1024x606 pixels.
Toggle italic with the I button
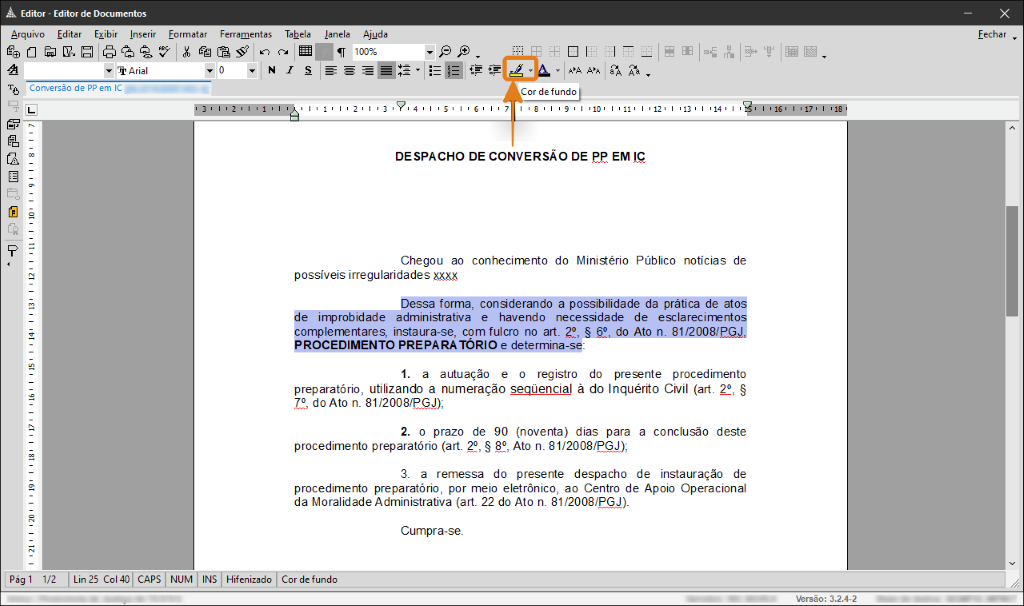290,71
